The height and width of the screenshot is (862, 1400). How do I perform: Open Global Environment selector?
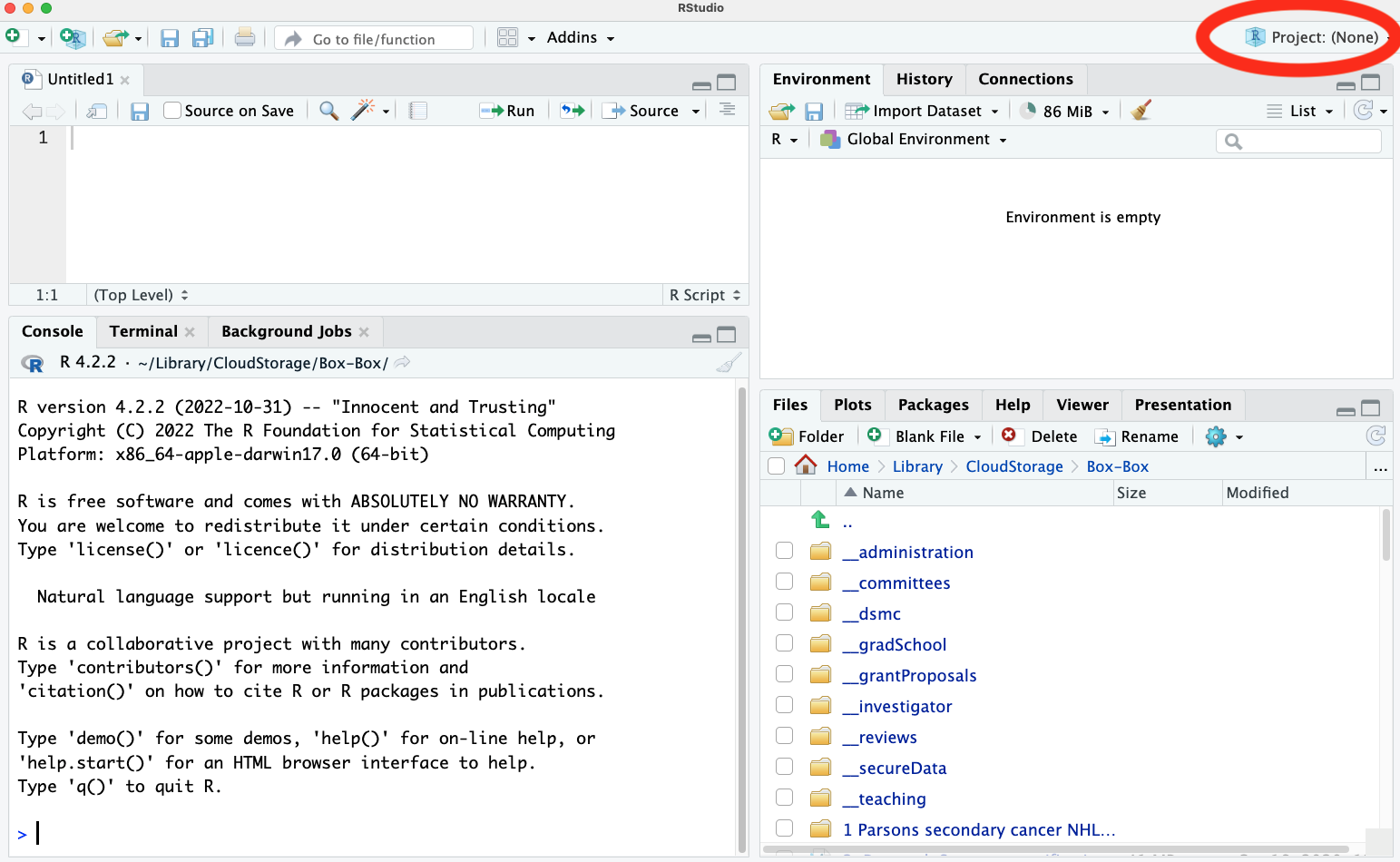[913, 139]
